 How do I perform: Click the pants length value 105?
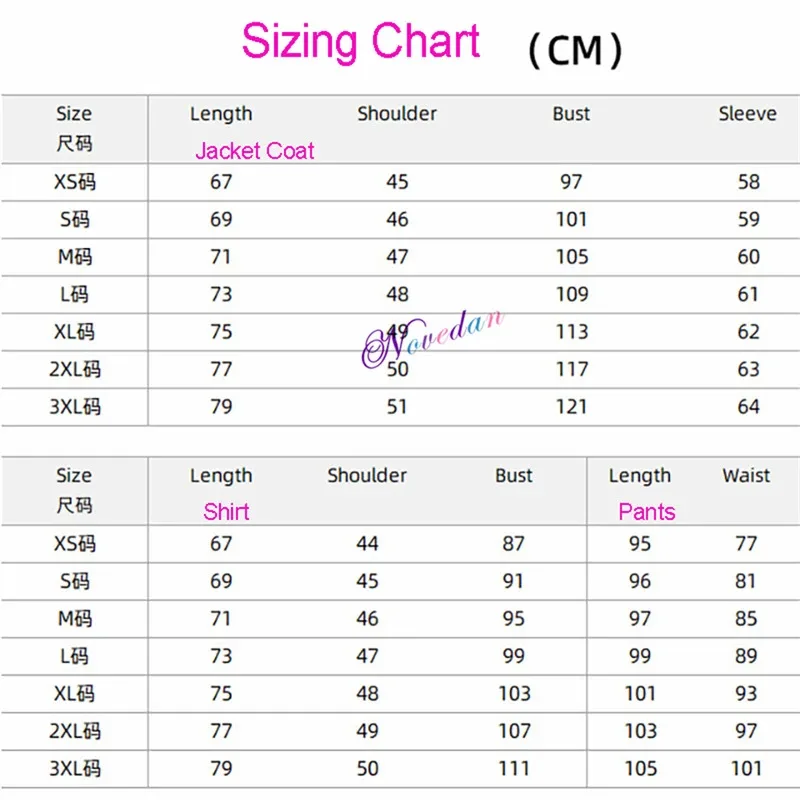[640, 768]
